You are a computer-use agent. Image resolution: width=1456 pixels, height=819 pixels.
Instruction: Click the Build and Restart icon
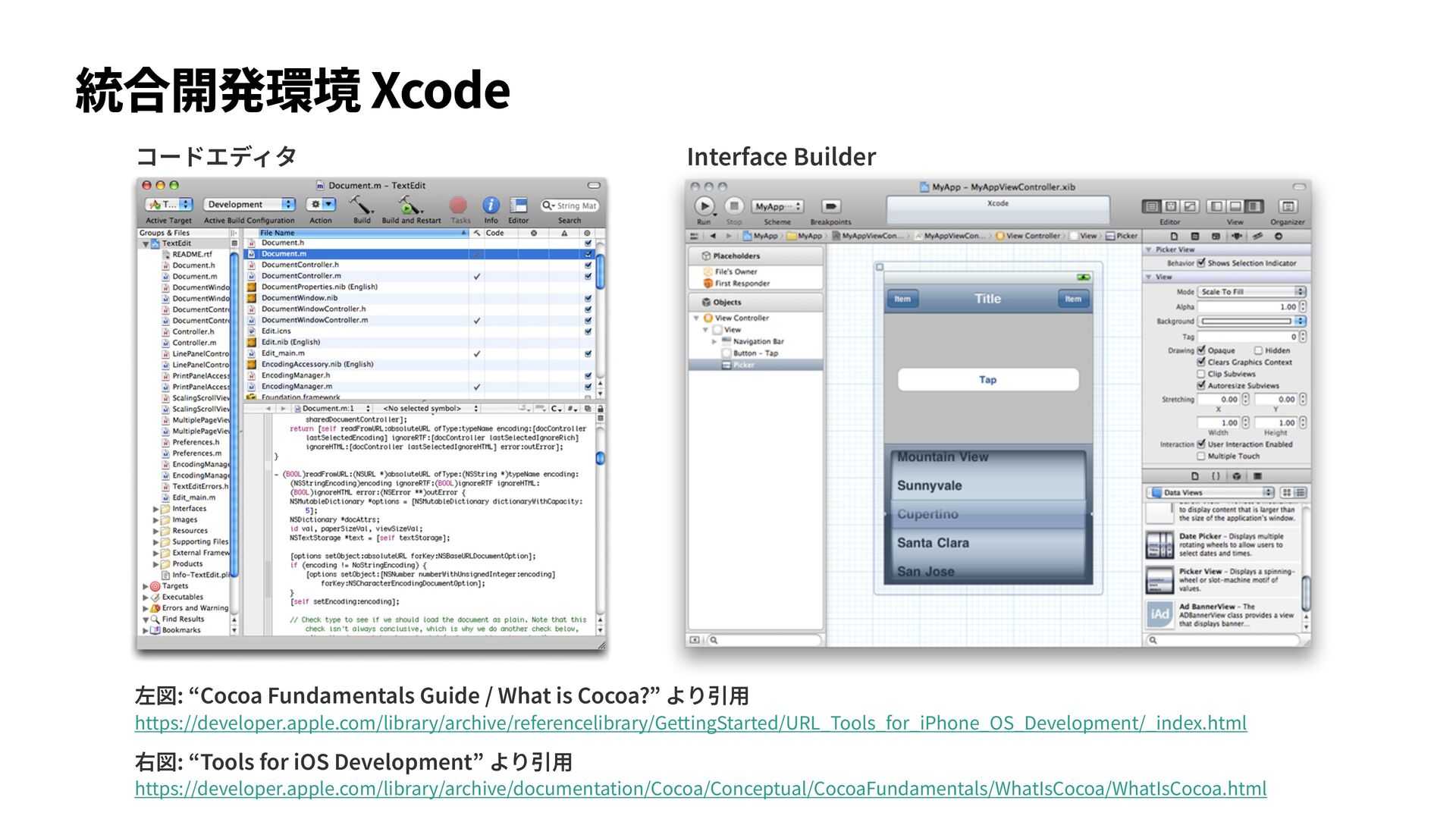(x=409, y=204)
